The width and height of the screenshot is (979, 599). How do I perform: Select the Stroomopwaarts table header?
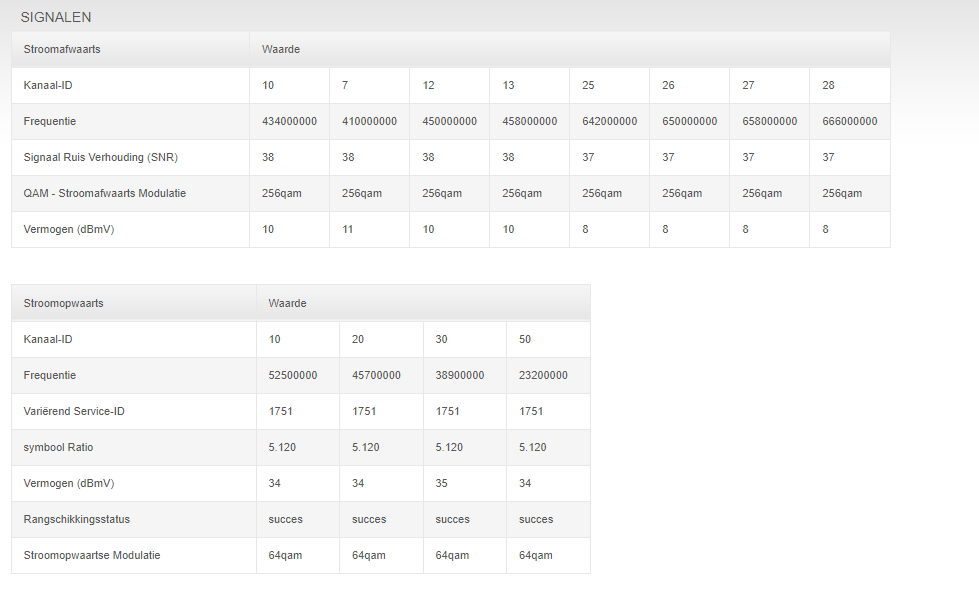tap(63, 303)
